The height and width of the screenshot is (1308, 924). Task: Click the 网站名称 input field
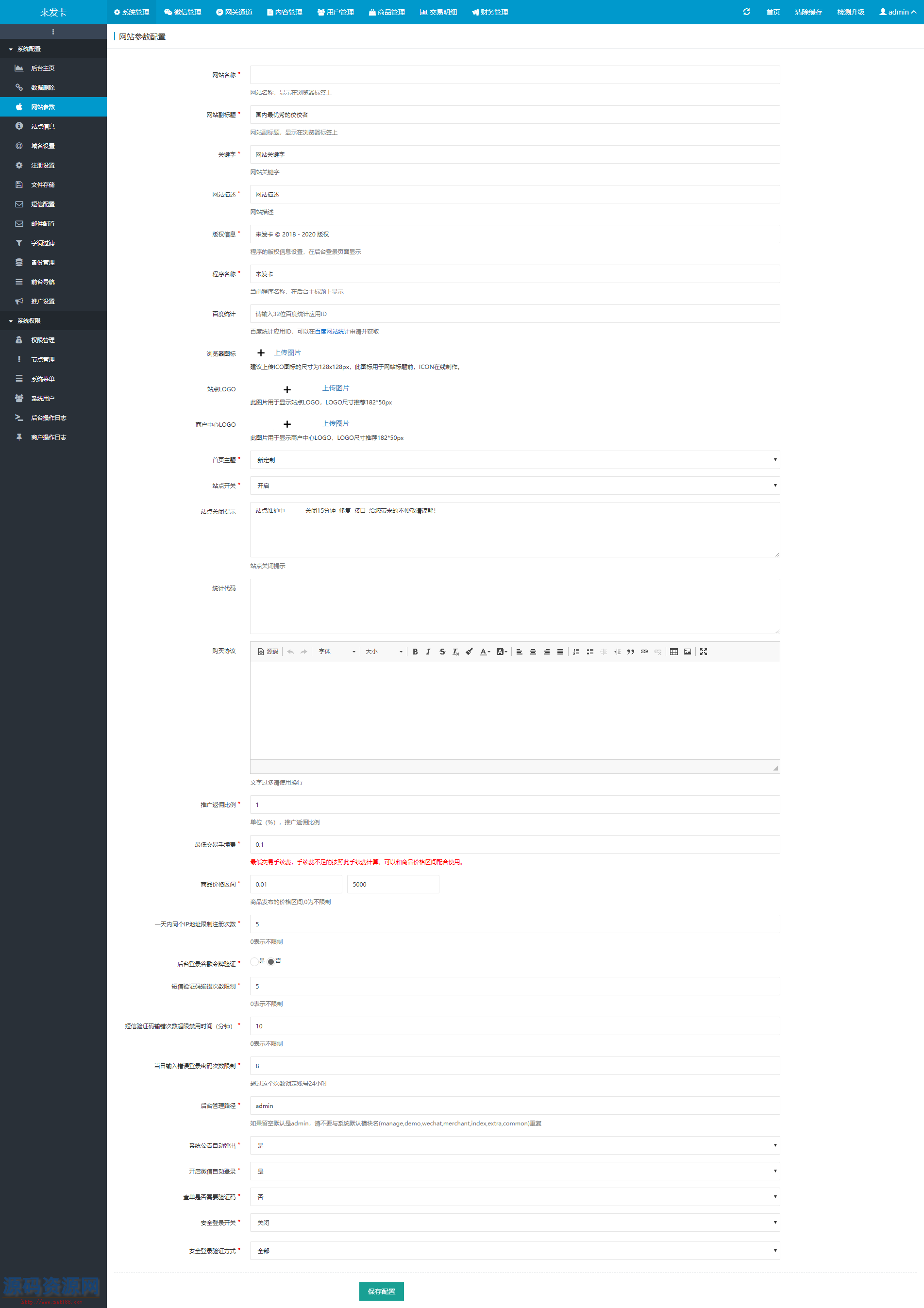(x=515, y=75)
